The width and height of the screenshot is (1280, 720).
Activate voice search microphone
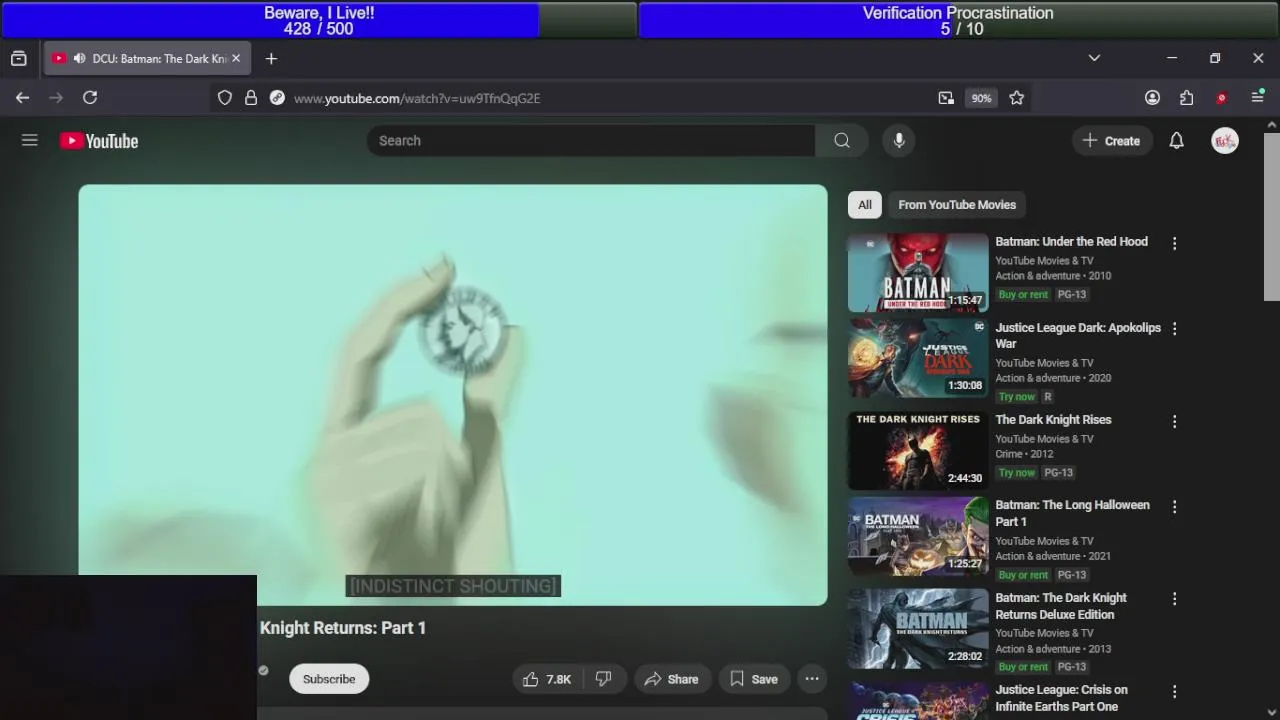(x=899, y=141)
